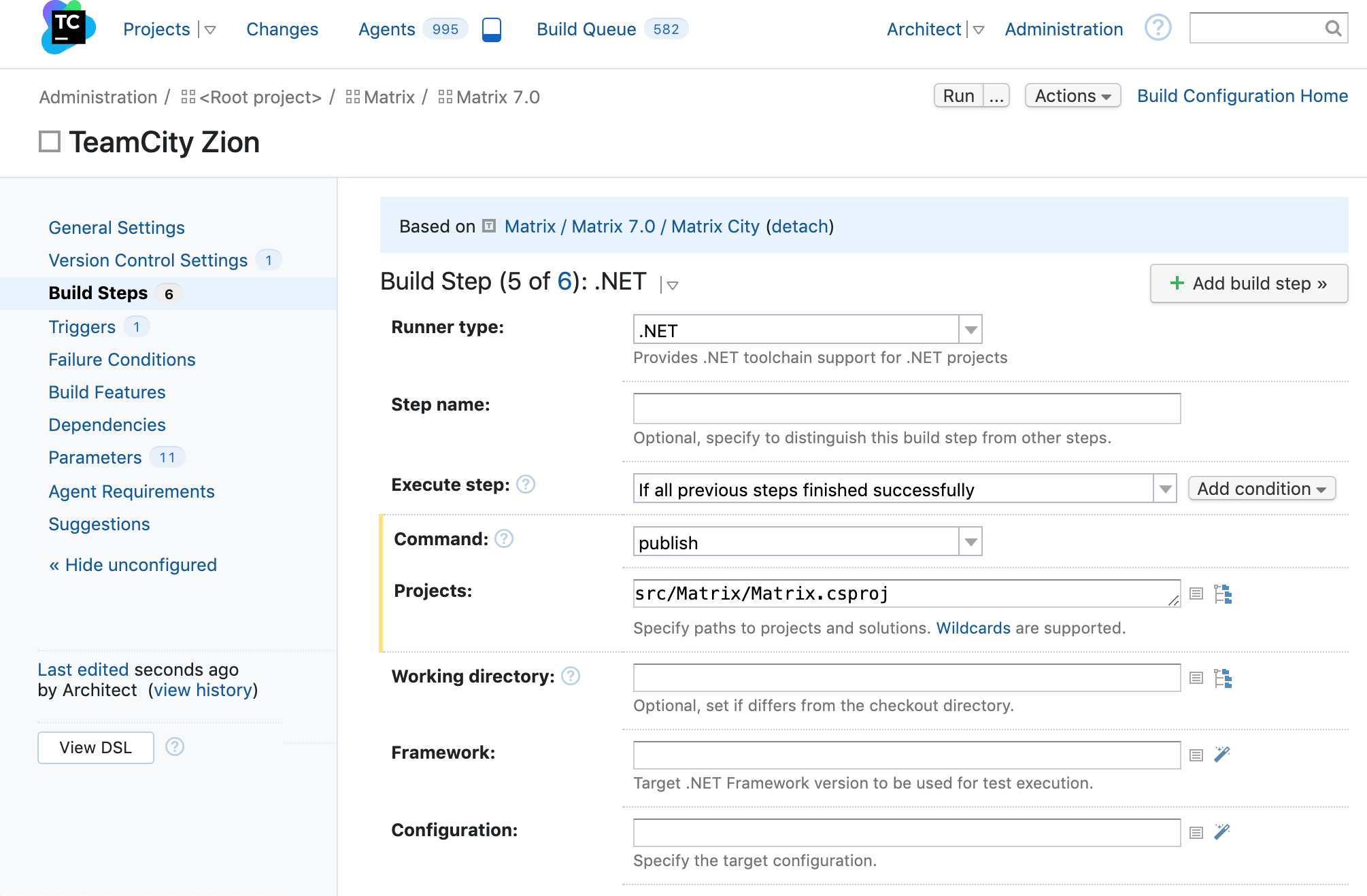
Task: Click the Build Configuration Home link
Action: tap(1242, 96)
